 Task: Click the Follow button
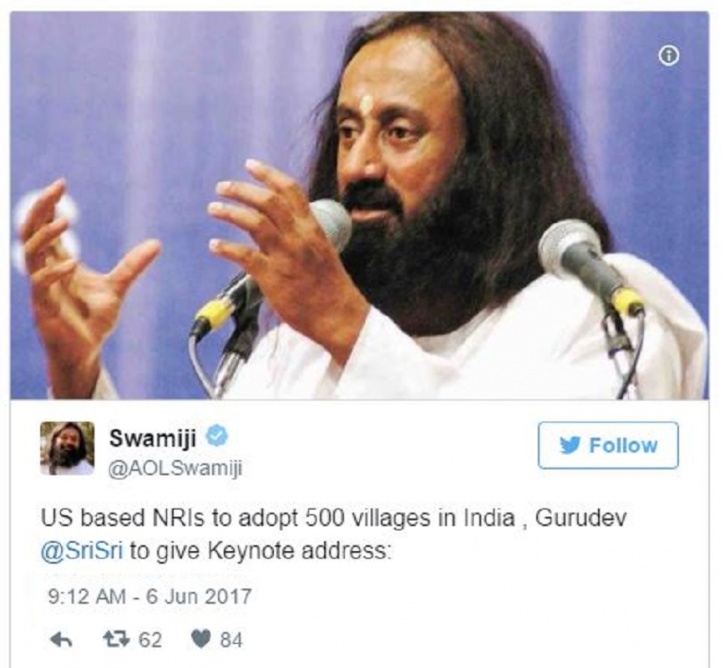[608, 445]
